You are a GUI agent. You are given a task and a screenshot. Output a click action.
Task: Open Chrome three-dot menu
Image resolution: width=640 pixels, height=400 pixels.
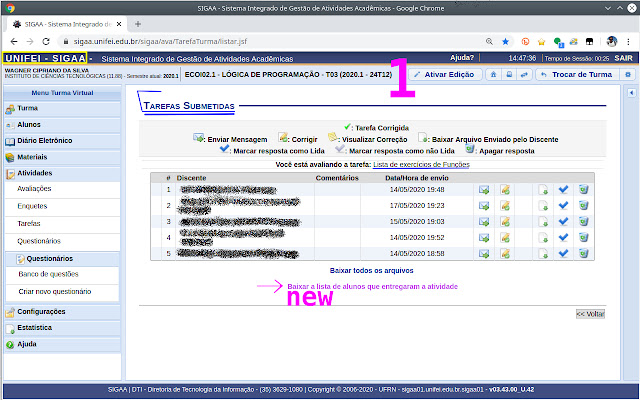629,42
